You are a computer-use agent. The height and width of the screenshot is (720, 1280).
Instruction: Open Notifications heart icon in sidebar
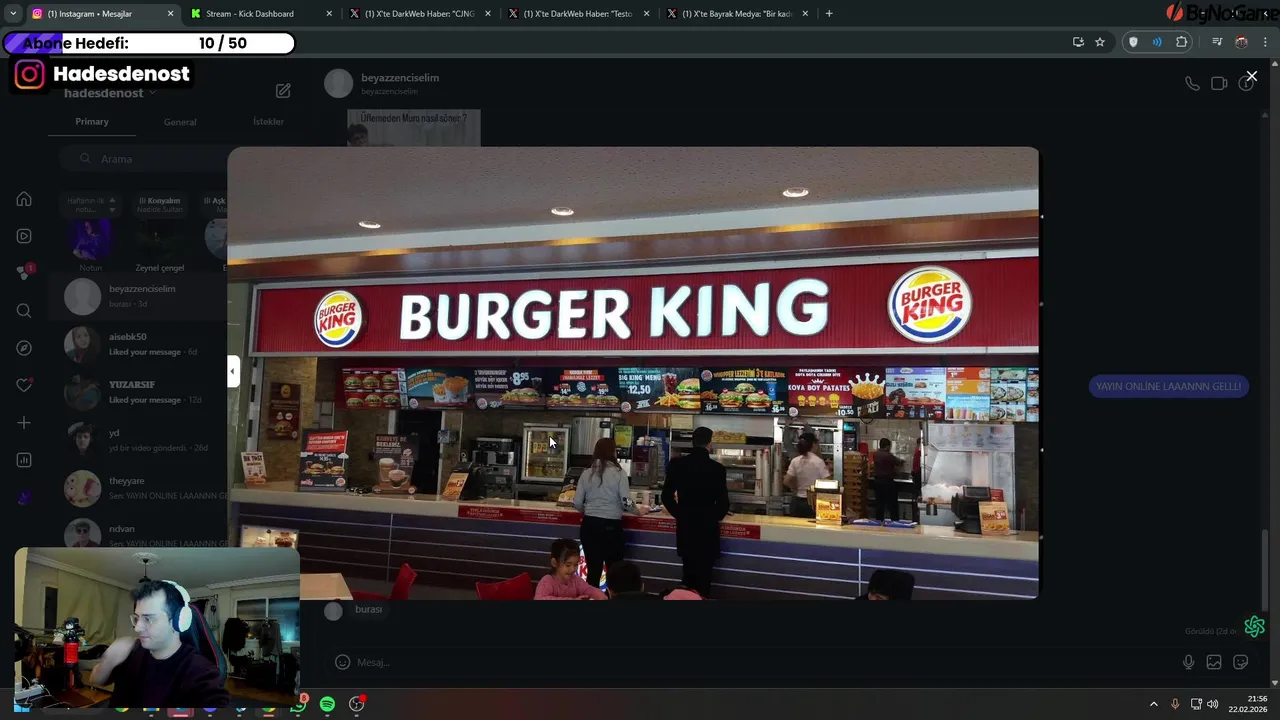tap(24, 385)
